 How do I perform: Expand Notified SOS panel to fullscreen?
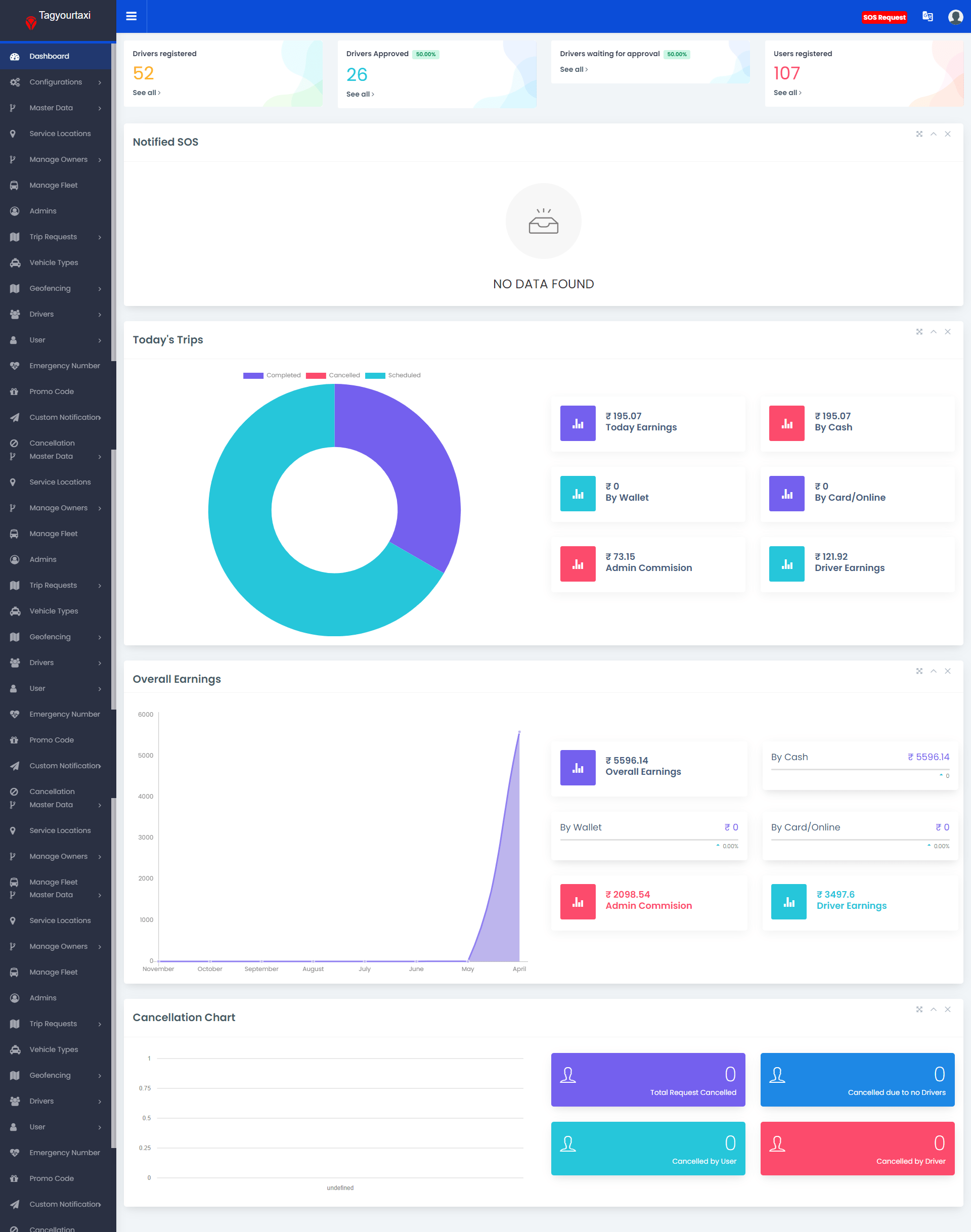point(919,134)
